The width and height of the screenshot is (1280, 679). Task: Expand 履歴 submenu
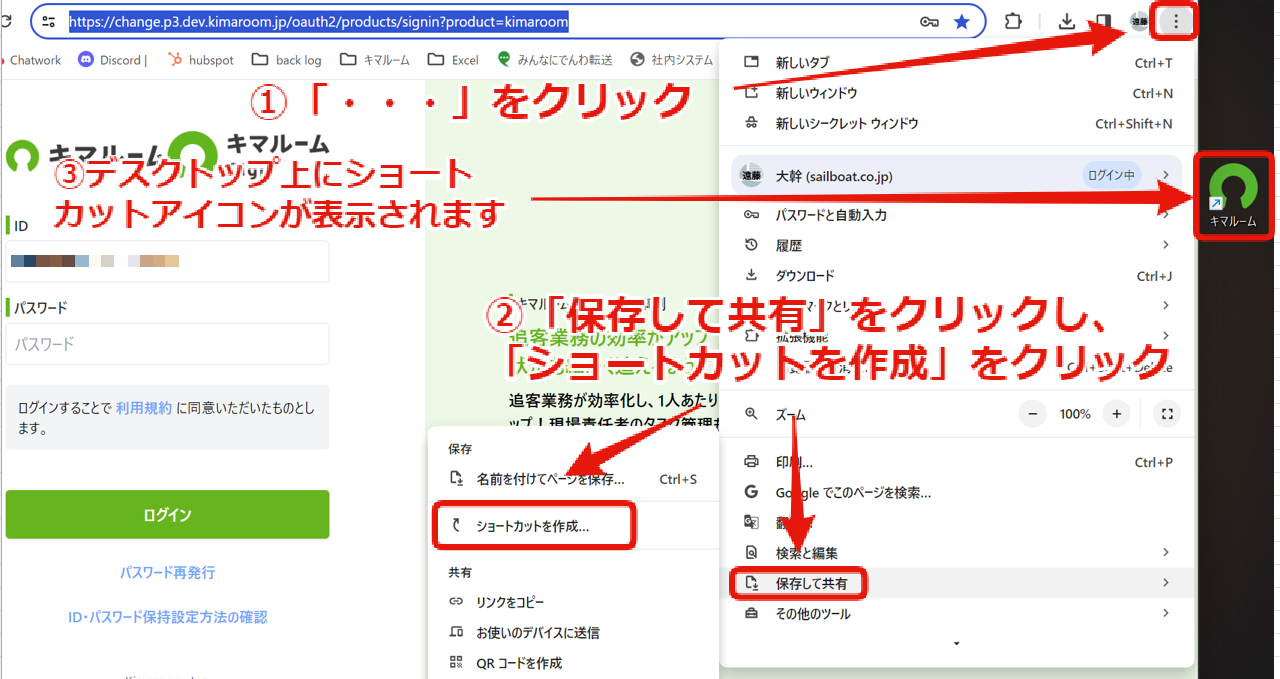957,245
